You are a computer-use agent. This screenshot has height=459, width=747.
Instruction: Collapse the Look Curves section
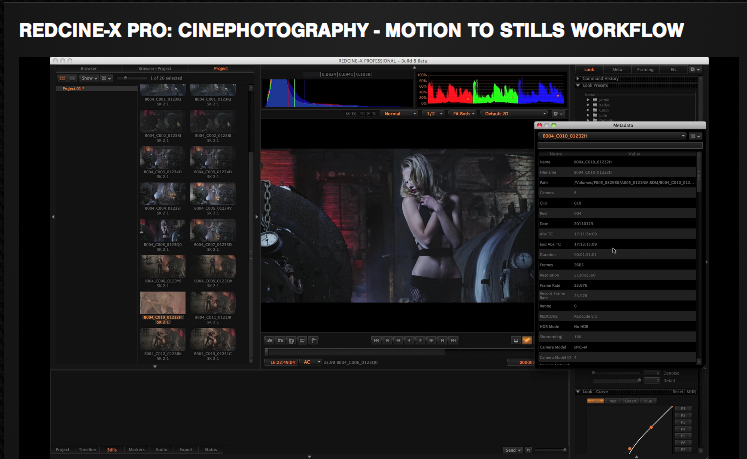578,392
